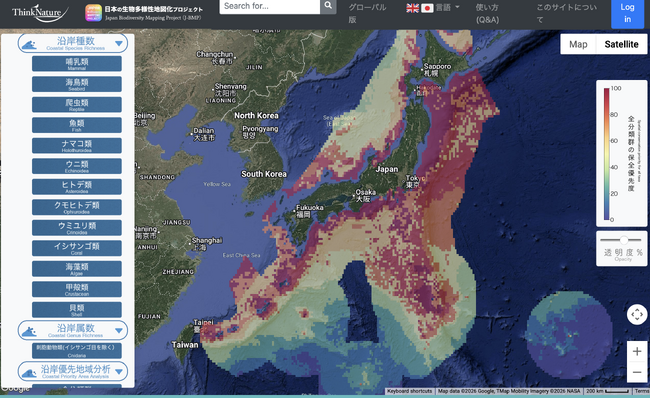
Task: Click the 200 km scale bar
Action: pyautogui.click(x=607, y=391)
